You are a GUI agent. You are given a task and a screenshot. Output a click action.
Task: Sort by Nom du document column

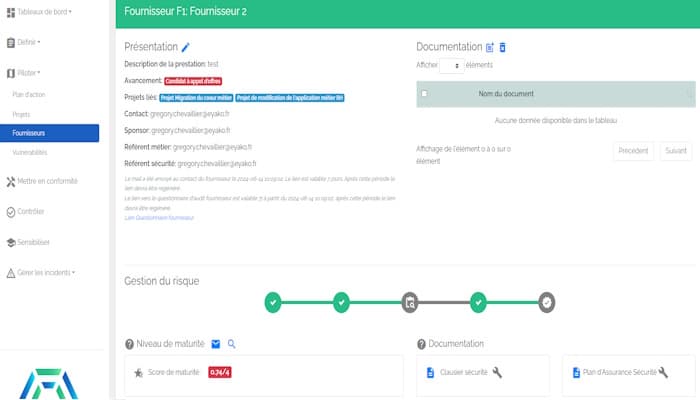[x=506, y=94]
